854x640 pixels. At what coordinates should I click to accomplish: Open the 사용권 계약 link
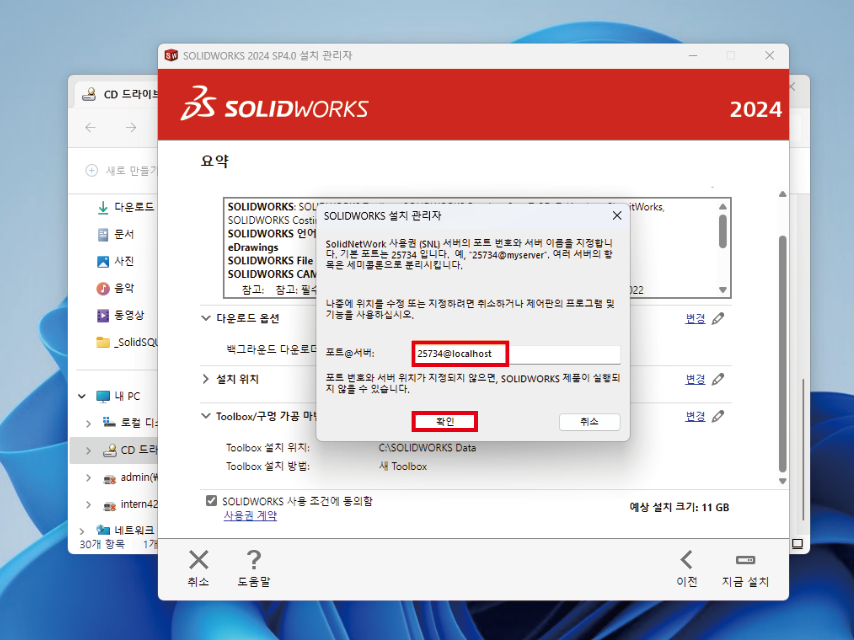point(250,515)
